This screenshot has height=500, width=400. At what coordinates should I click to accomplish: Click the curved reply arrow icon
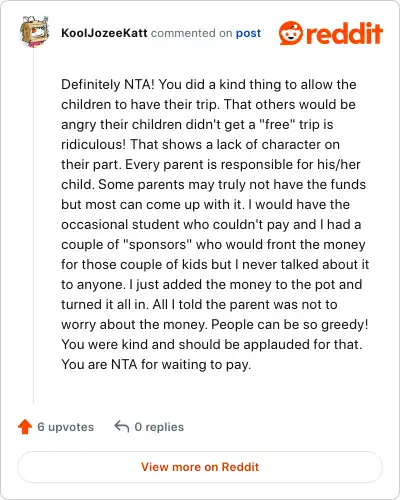pyautogui.click(x=122, y=427)
